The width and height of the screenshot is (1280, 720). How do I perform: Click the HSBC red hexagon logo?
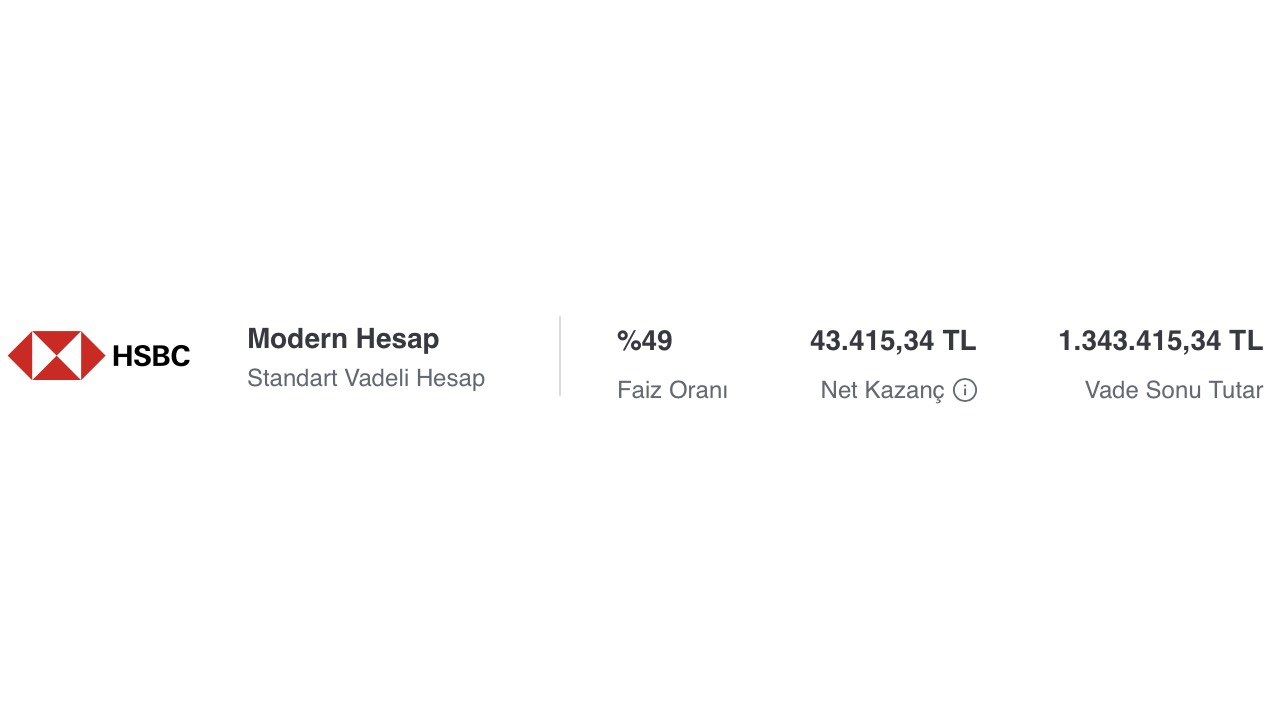point(56,356)
